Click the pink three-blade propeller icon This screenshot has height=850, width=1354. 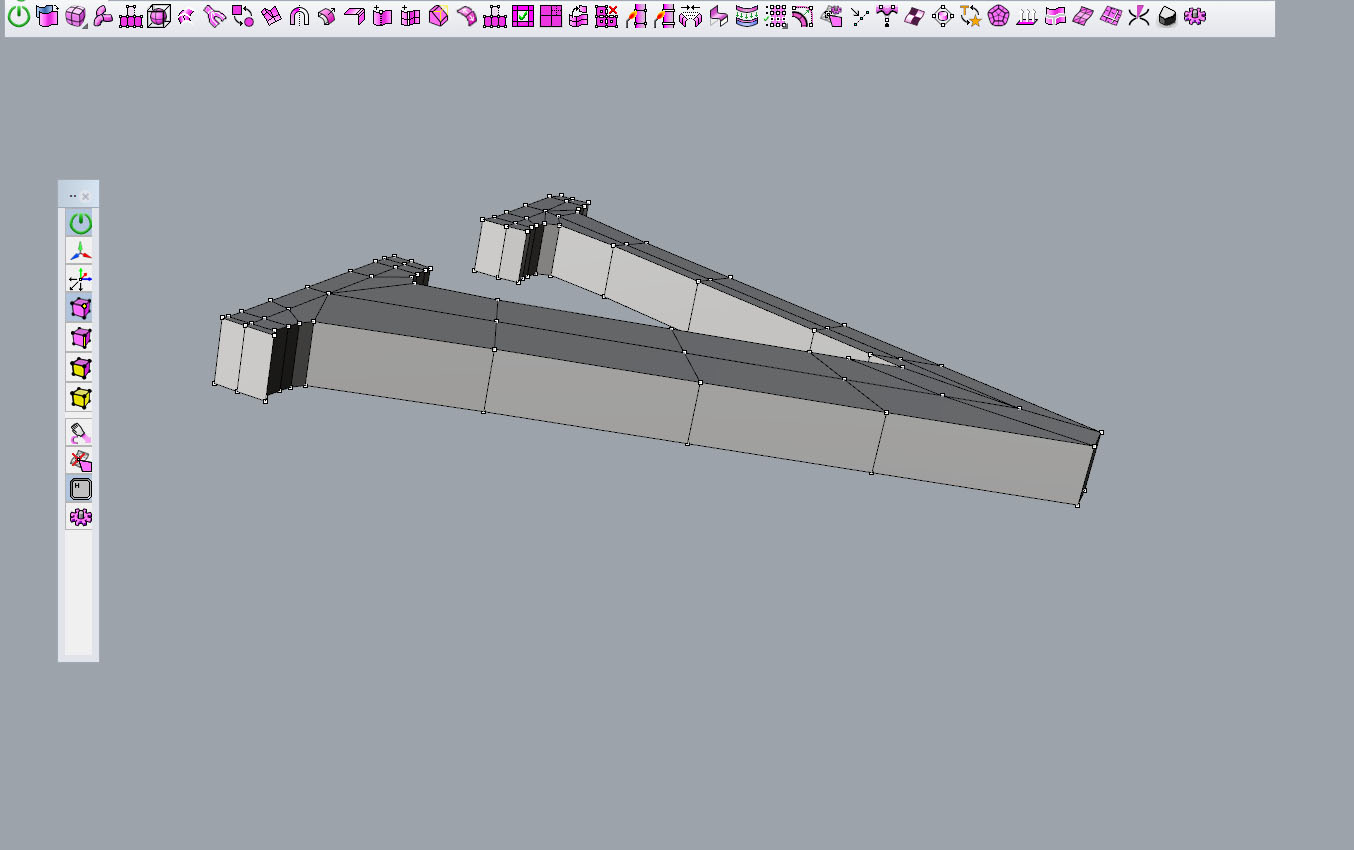point(103,16)
